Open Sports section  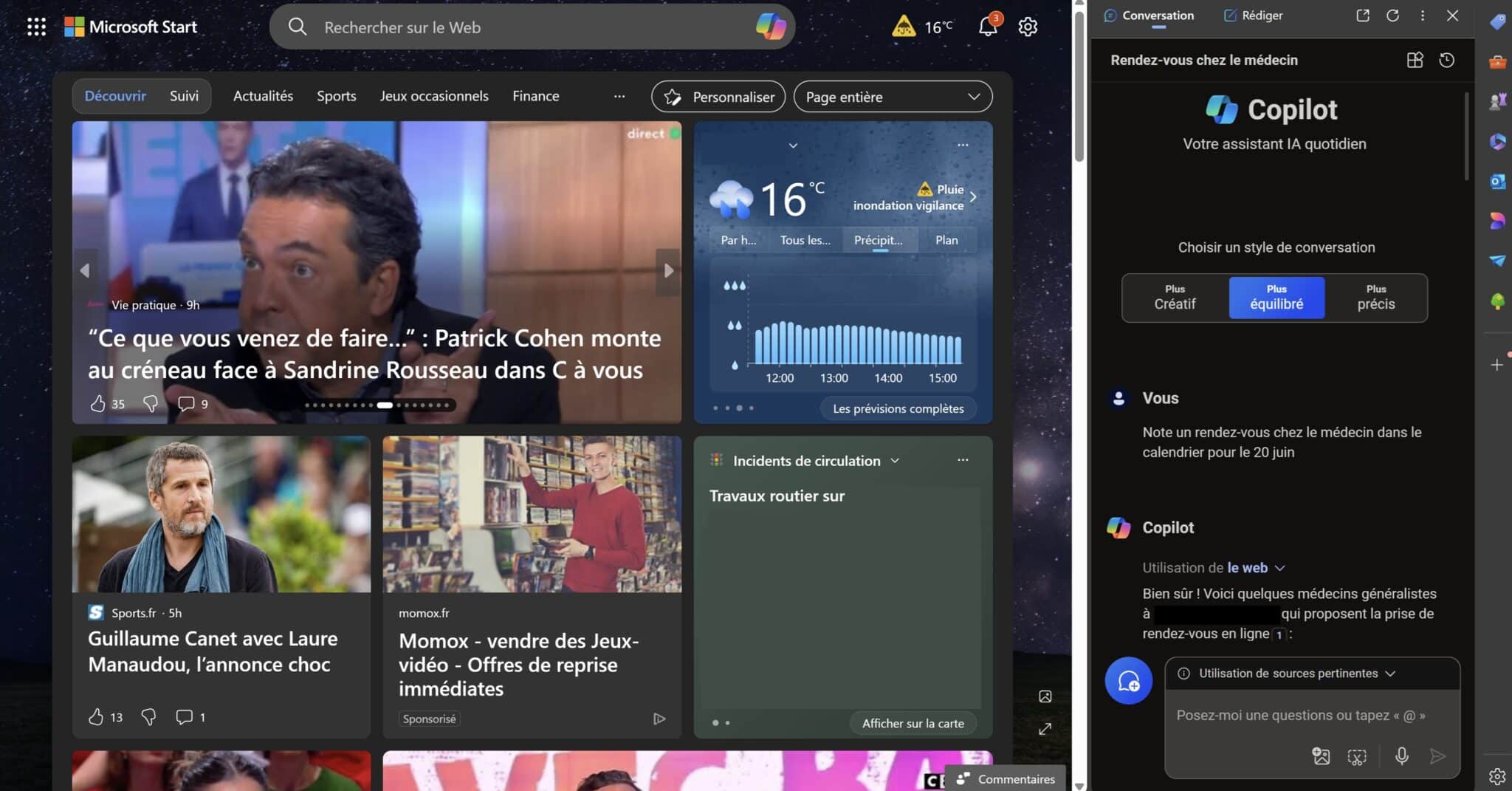tap(336, 96)
